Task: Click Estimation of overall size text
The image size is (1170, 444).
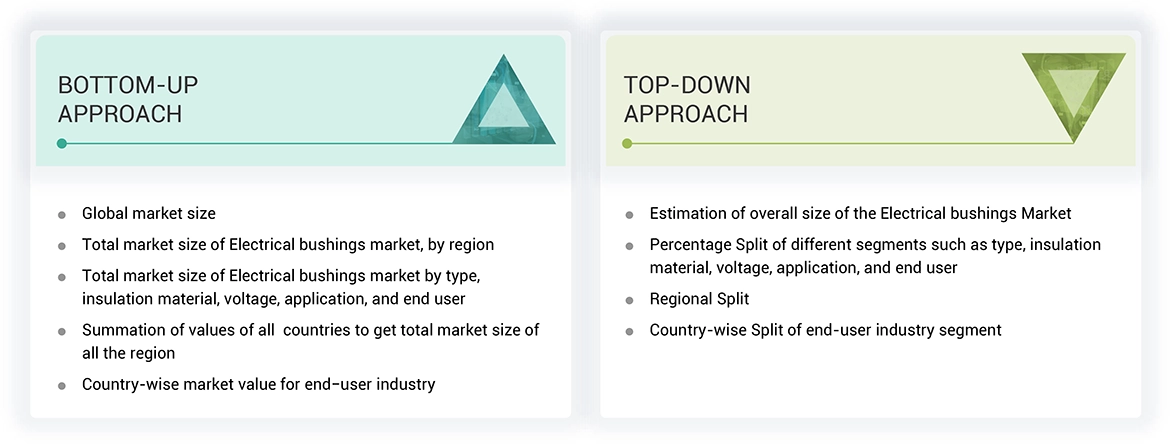Action: click(860, 213)
